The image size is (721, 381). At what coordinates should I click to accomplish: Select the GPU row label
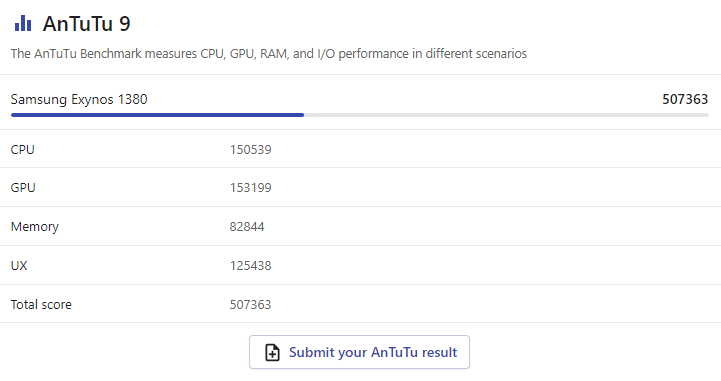click(23, 188)
